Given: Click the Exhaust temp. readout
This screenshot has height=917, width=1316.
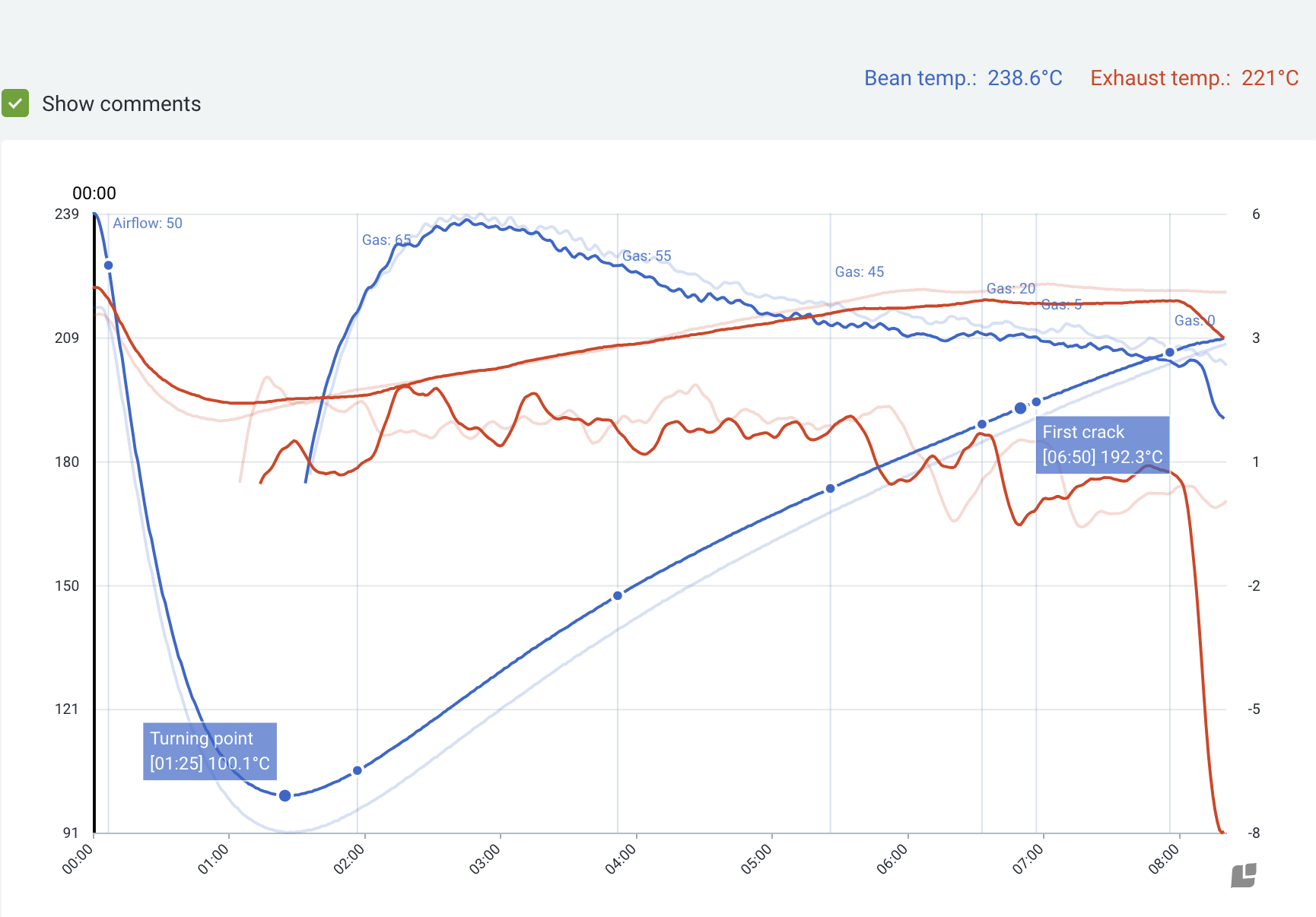Looking at the screenshot, I should click(1194, 78).
